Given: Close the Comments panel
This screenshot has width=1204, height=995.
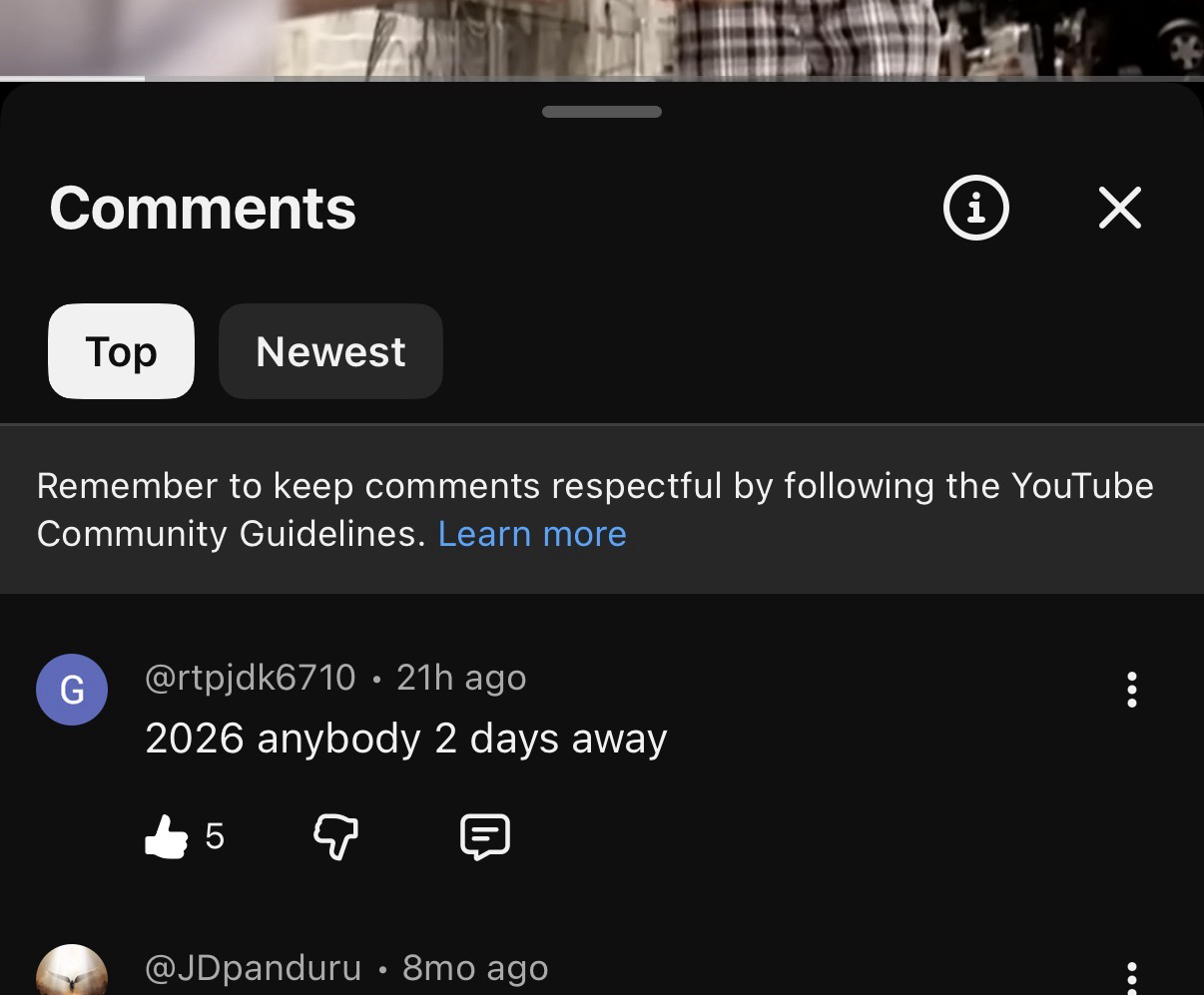Looking at the screenshot, I should [1119, 208].
